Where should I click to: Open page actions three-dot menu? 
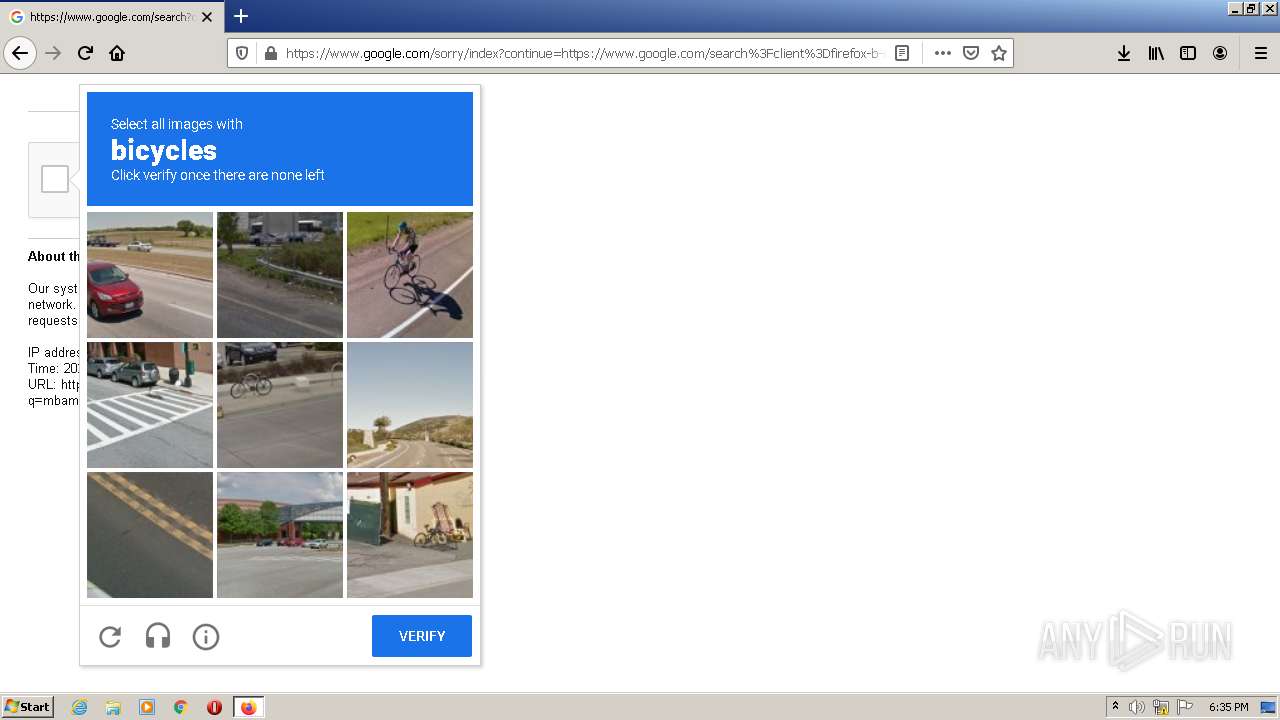click(942, 53)
